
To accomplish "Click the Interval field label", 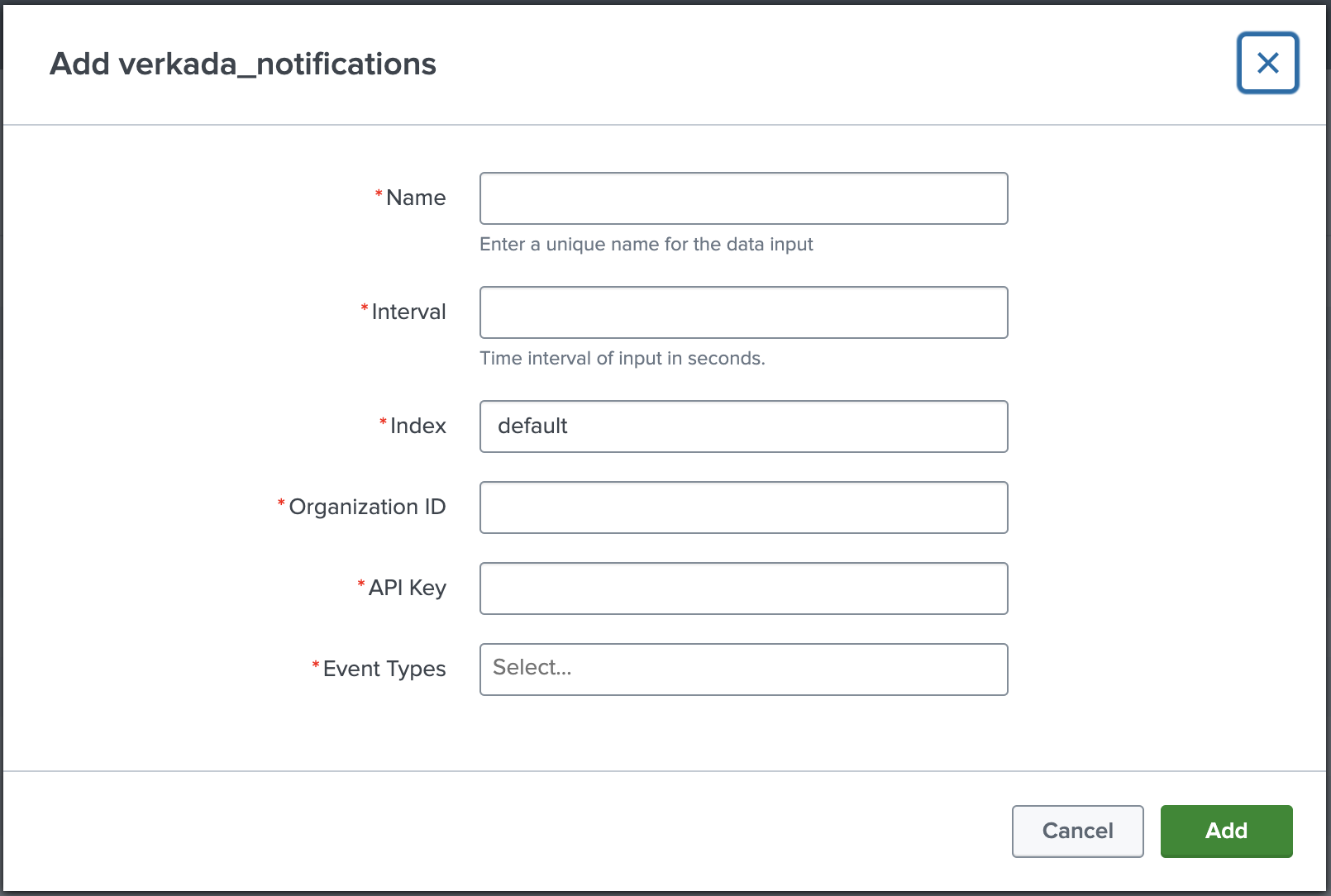I will [408, 312].
